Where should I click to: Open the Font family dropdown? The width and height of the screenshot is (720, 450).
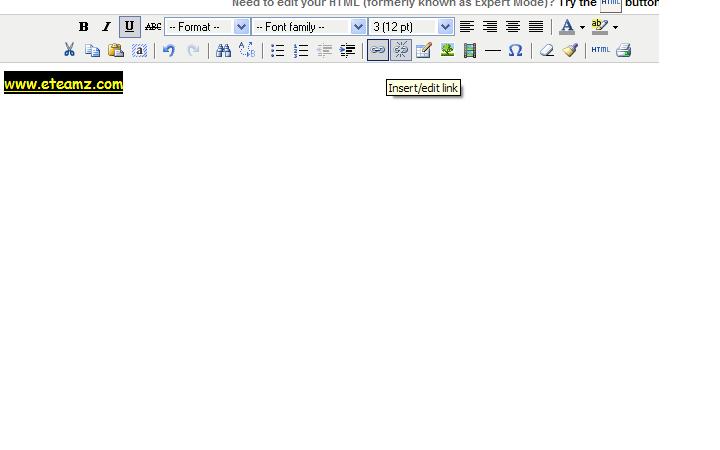click(309, 27)
